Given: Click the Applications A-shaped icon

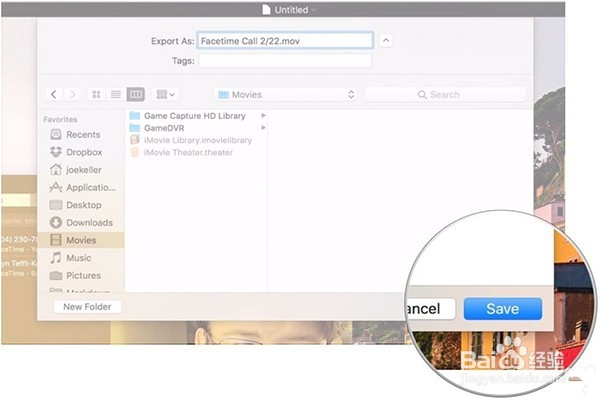Looking at the screenshot, I should point(56,187).
